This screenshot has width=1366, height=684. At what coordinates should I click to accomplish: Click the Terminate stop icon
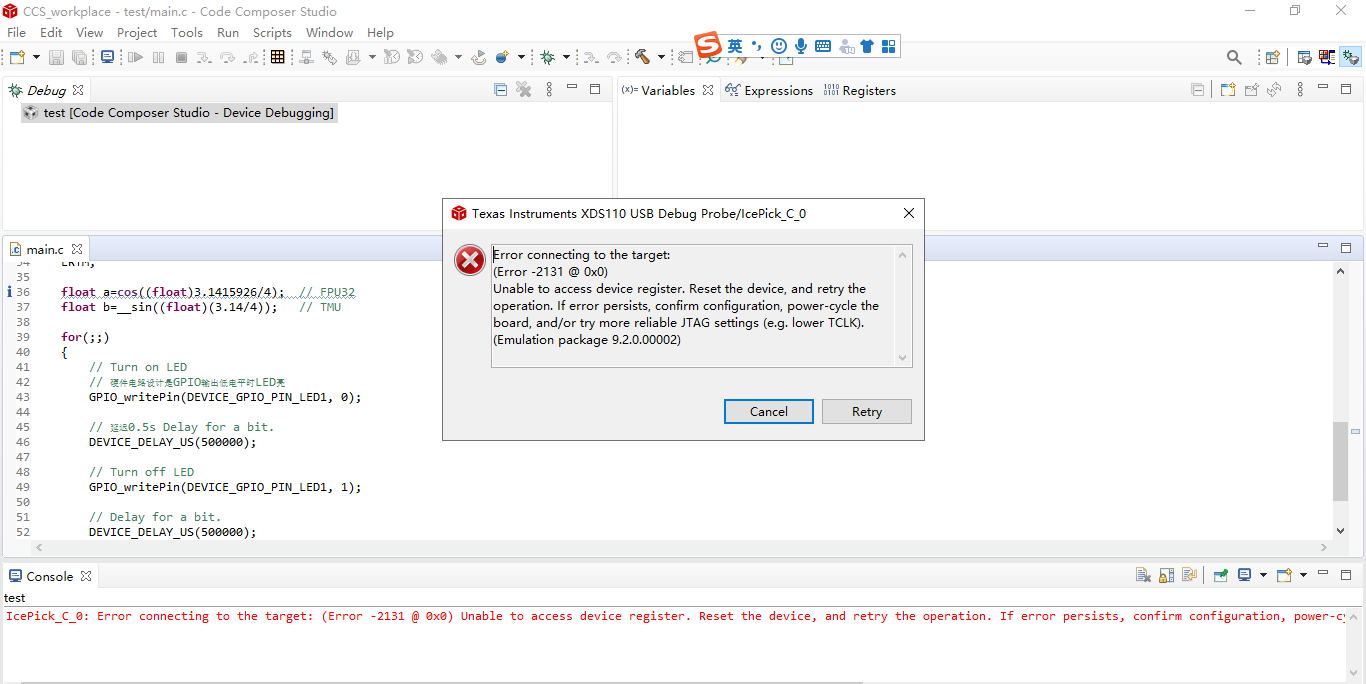click(x=181, y=58)
